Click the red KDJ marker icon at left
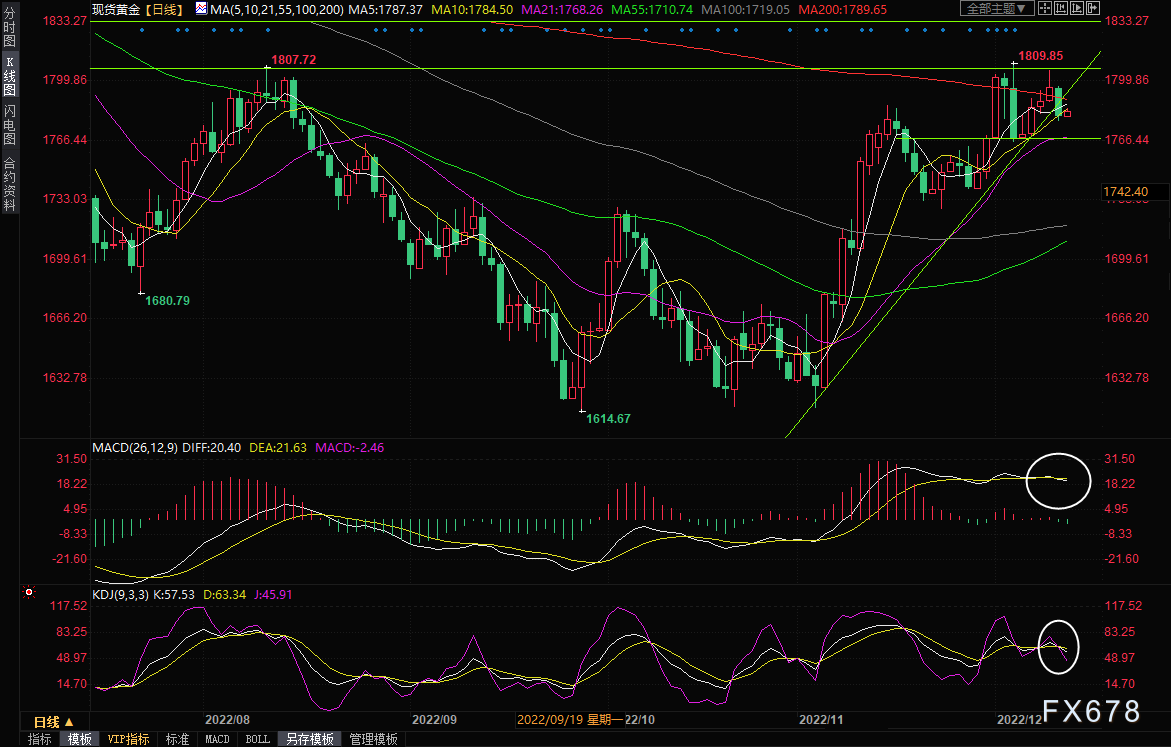Image resolution: width=1171 pixels, height=747 pixels. coord(29,592)
